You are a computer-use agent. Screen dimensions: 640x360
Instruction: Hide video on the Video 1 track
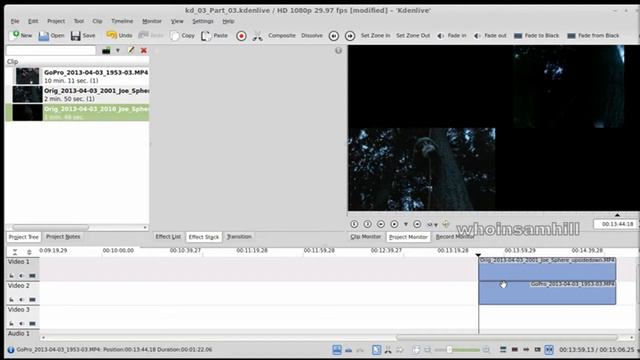(32, 276)
